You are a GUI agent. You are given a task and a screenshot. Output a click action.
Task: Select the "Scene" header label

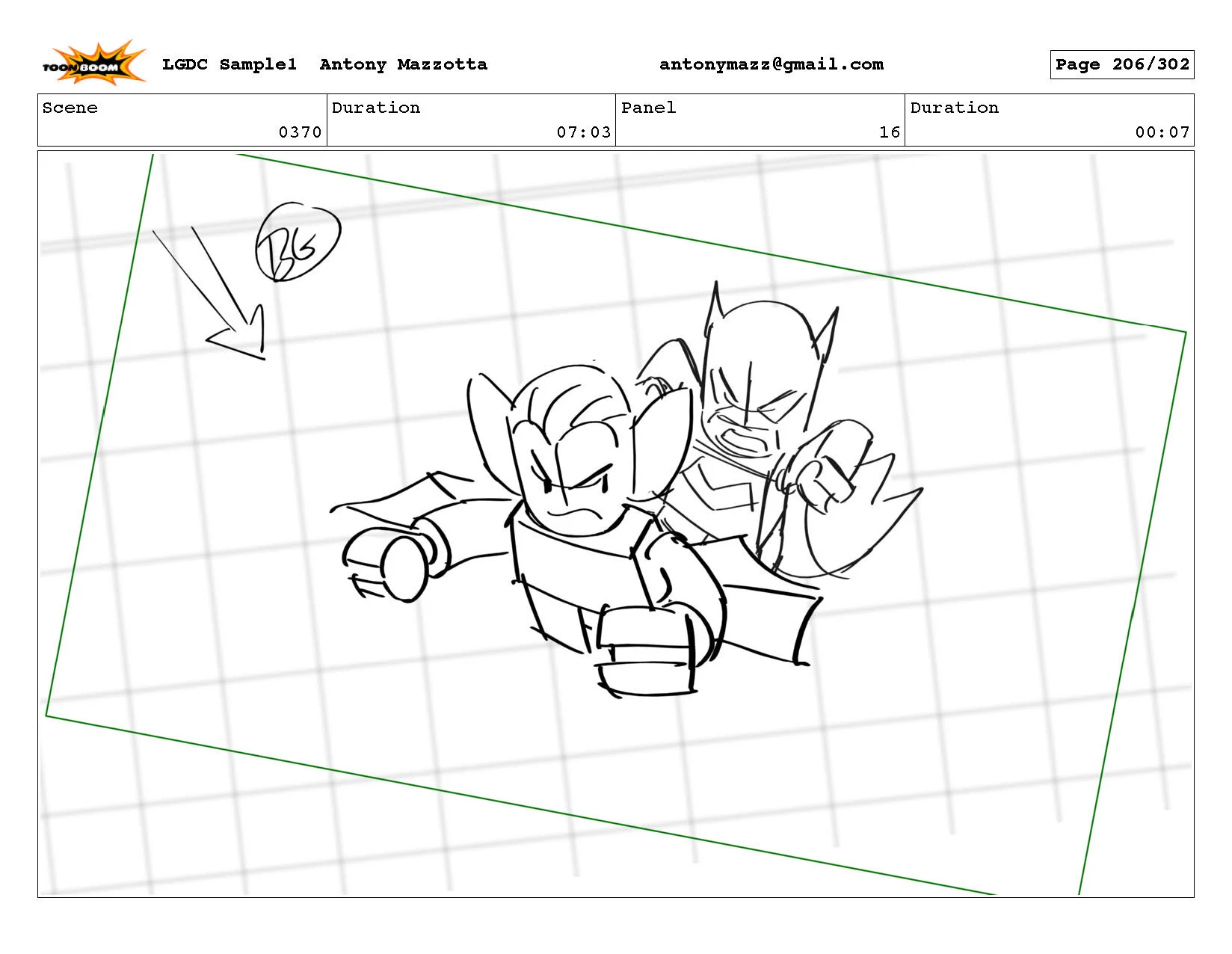pos(70,108)
